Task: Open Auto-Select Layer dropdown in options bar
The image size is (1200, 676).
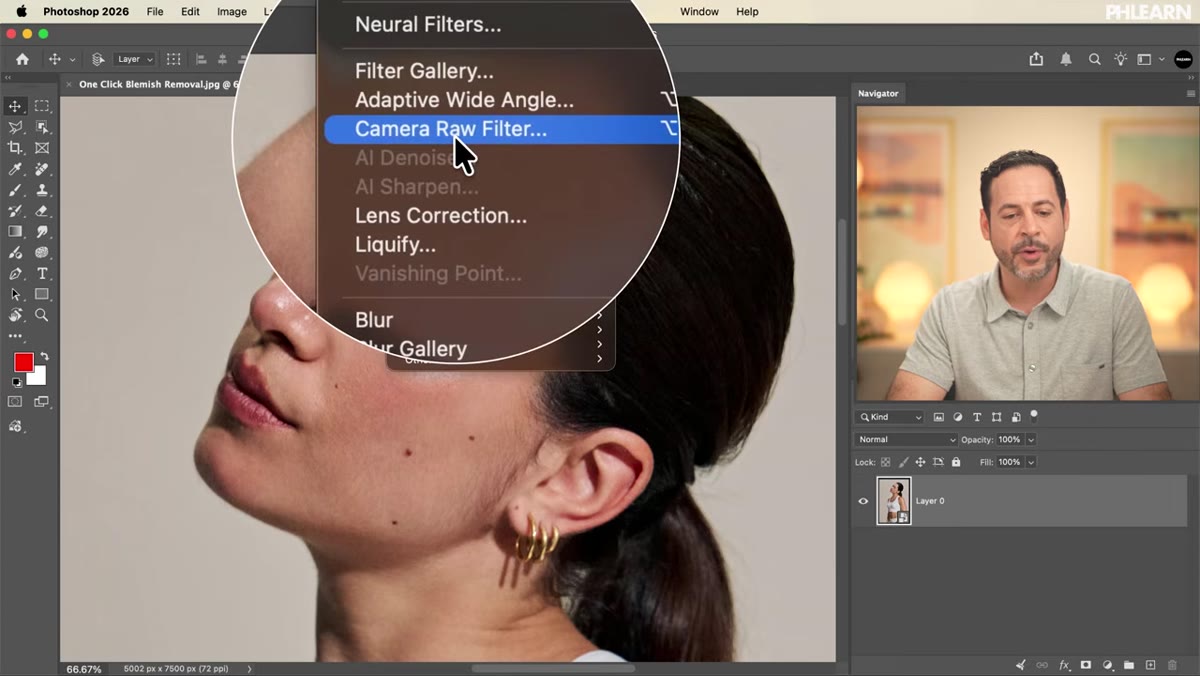Action: (135, 59)
